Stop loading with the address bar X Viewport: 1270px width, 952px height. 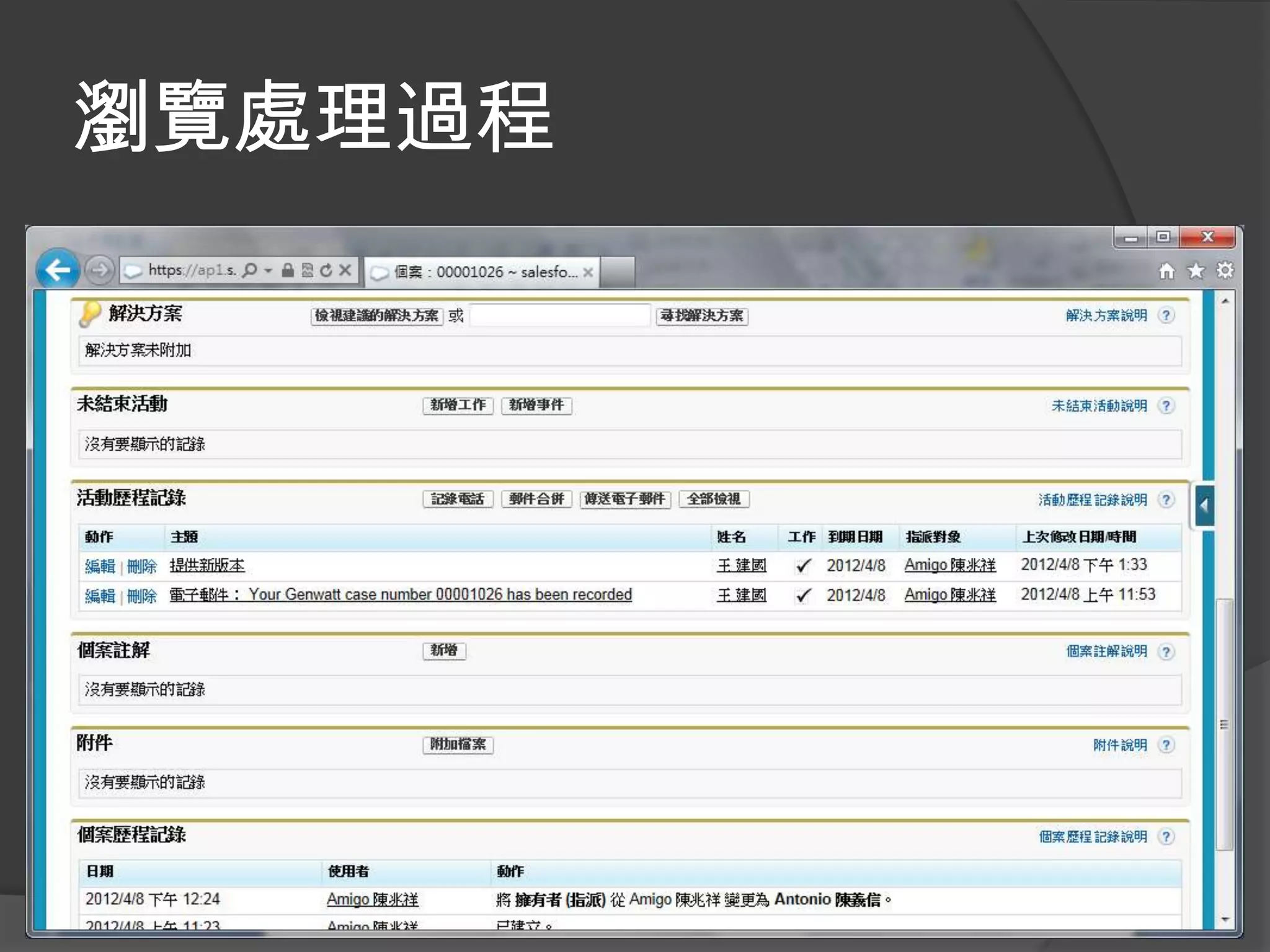[345, 270]
